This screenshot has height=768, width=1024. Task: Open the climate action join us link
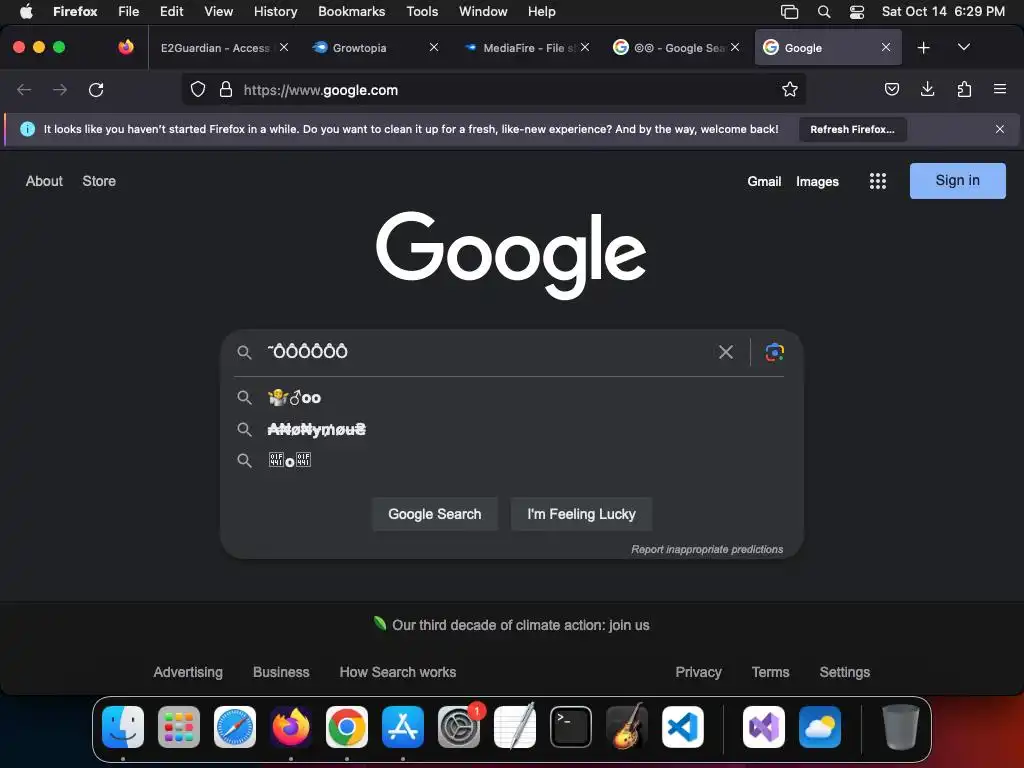click(x=520, y=625)
